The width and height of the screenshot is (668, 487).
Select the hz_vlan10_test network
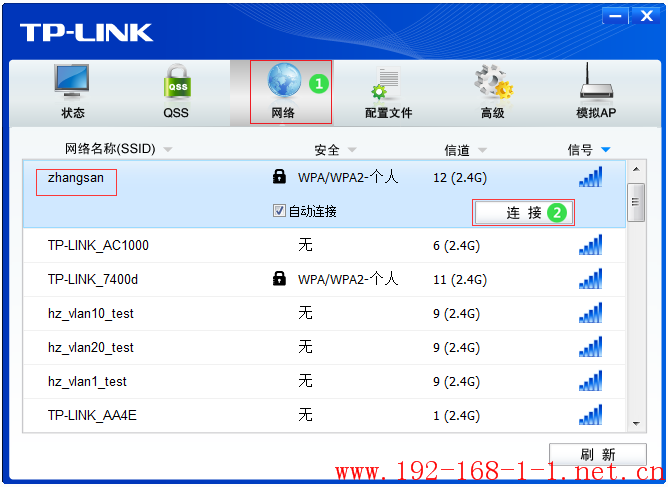(91, 314)
